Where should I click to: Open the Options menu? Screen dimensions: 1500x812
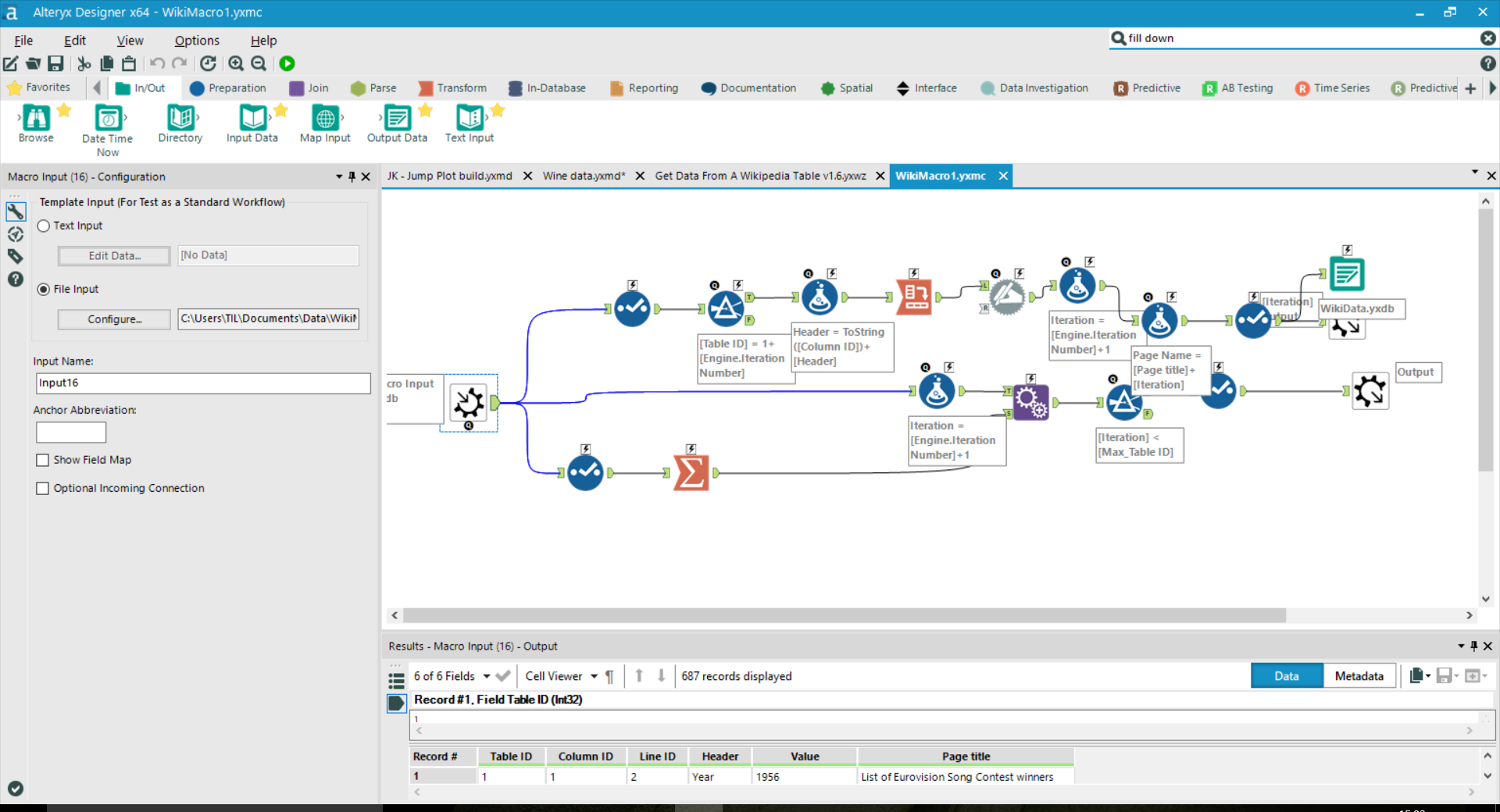tap(196, 41)
